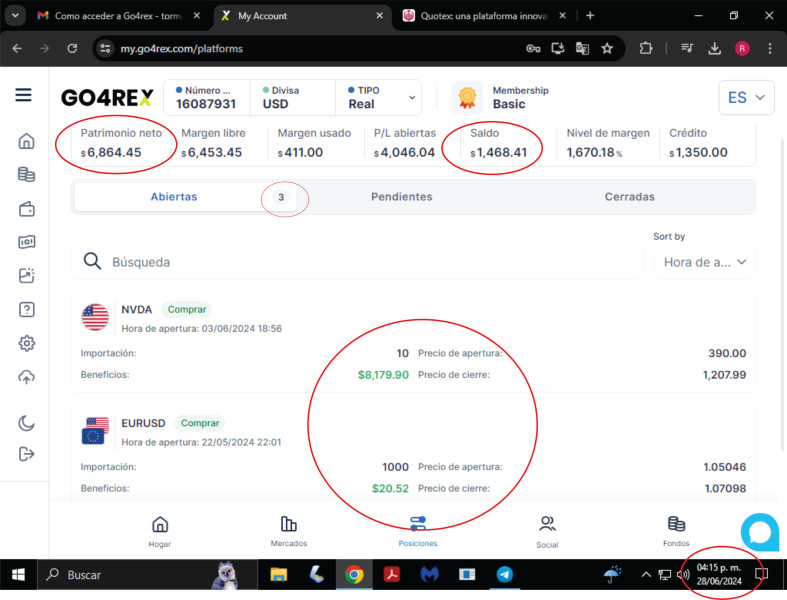787x600 pixels.
Task: Switch to the Abiertas tab
Action: [x=186, y=197]
